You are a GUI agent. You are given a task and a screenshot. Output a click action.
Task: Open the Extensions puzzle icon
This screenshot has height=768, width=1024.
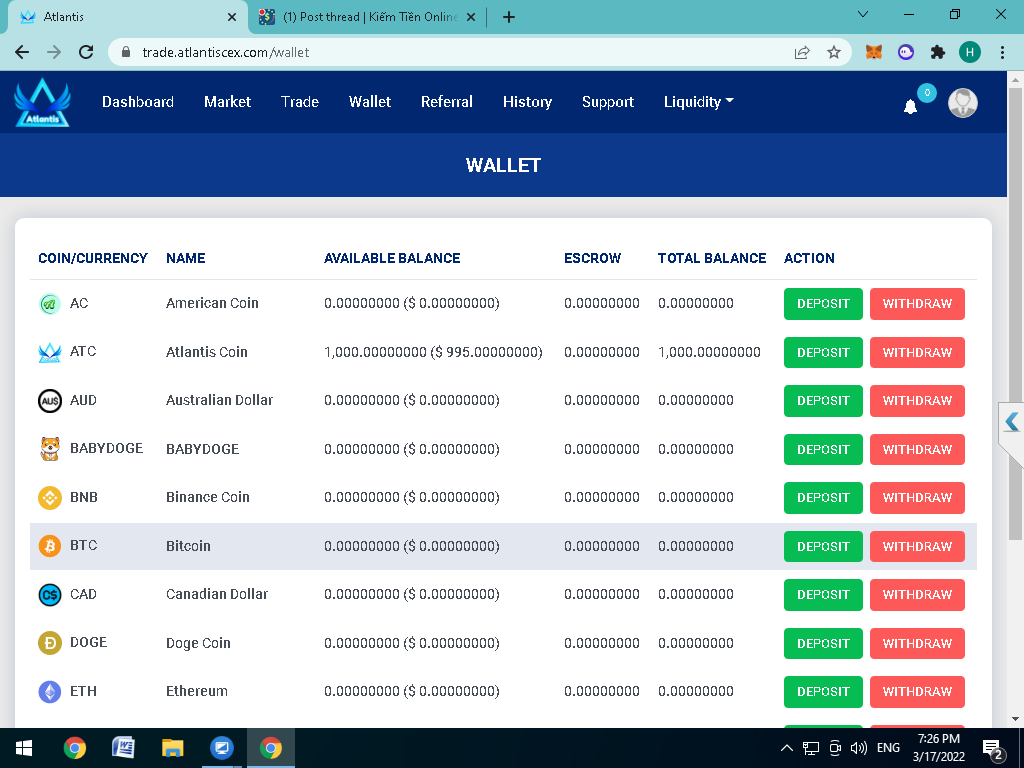(x=938, y=52)
